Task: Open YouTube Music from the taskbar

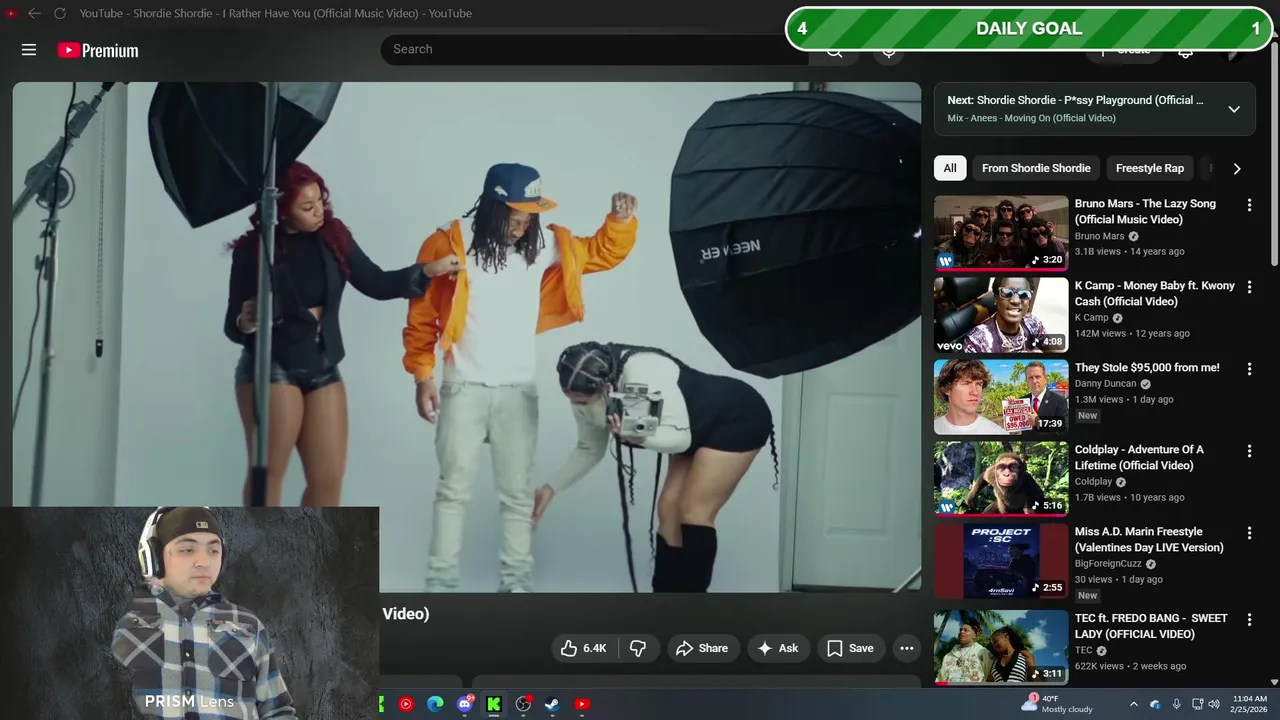Action: coord(406,704)
